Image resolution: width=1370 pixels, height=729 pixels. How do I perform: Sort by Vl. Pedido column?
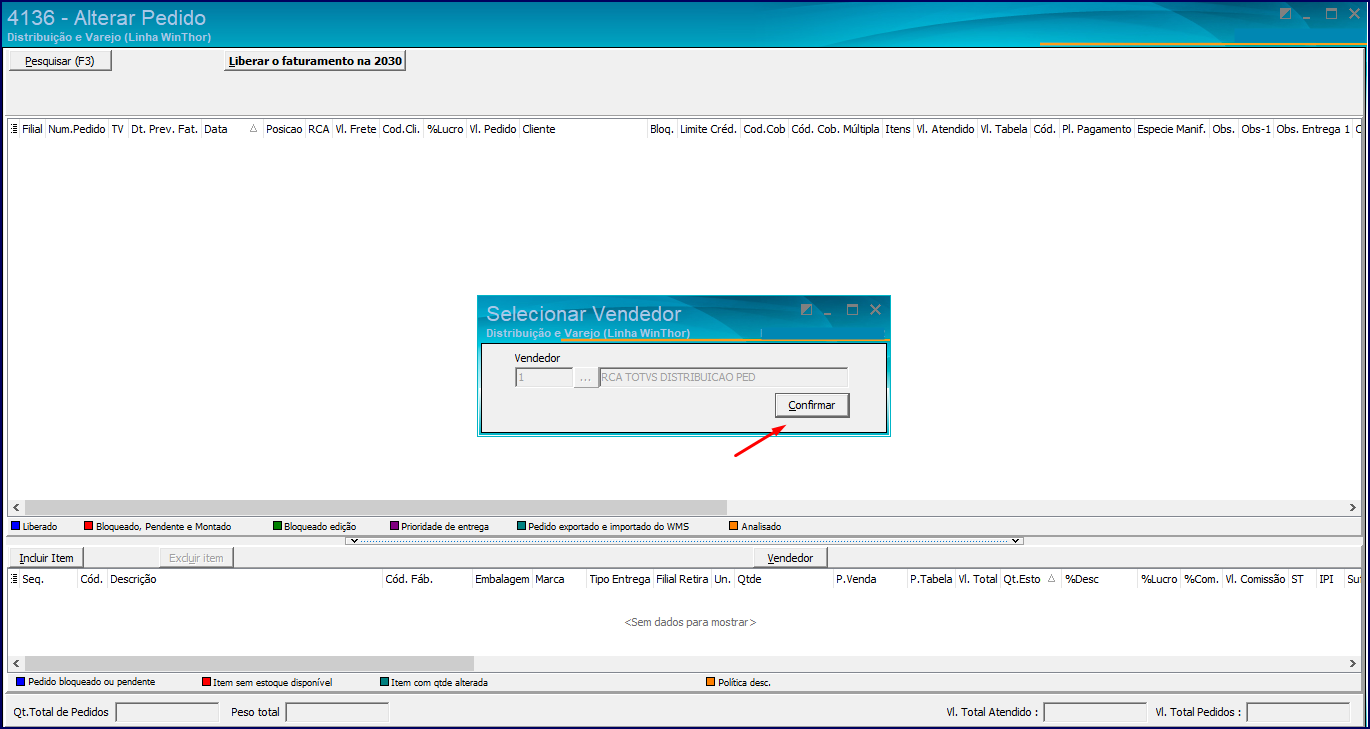(x=493, y=129)
